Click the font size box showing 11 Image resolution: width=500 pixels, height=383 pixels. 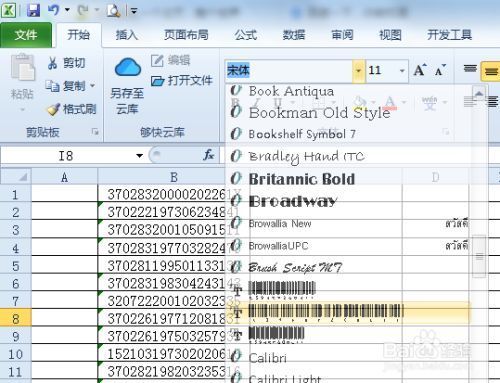point(381,70)
